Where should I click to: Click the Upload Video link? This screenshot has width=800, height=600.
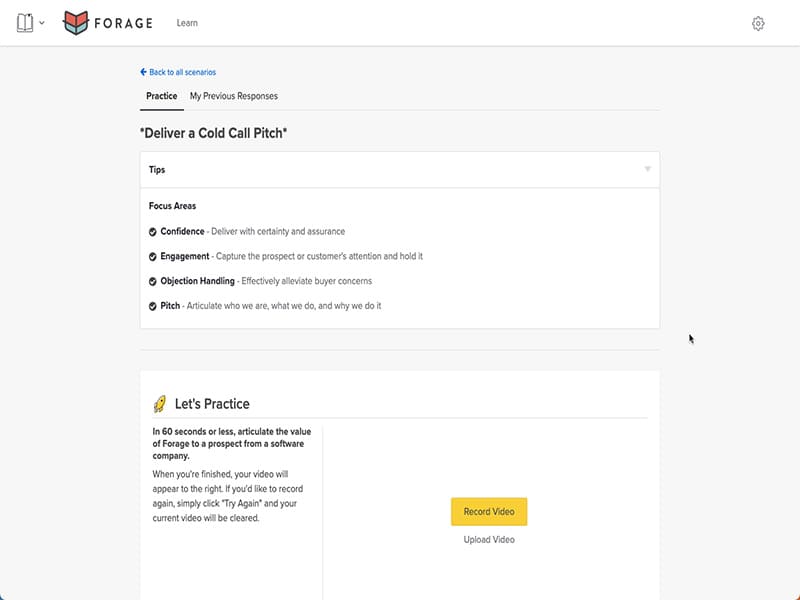[x=489, y=540]
